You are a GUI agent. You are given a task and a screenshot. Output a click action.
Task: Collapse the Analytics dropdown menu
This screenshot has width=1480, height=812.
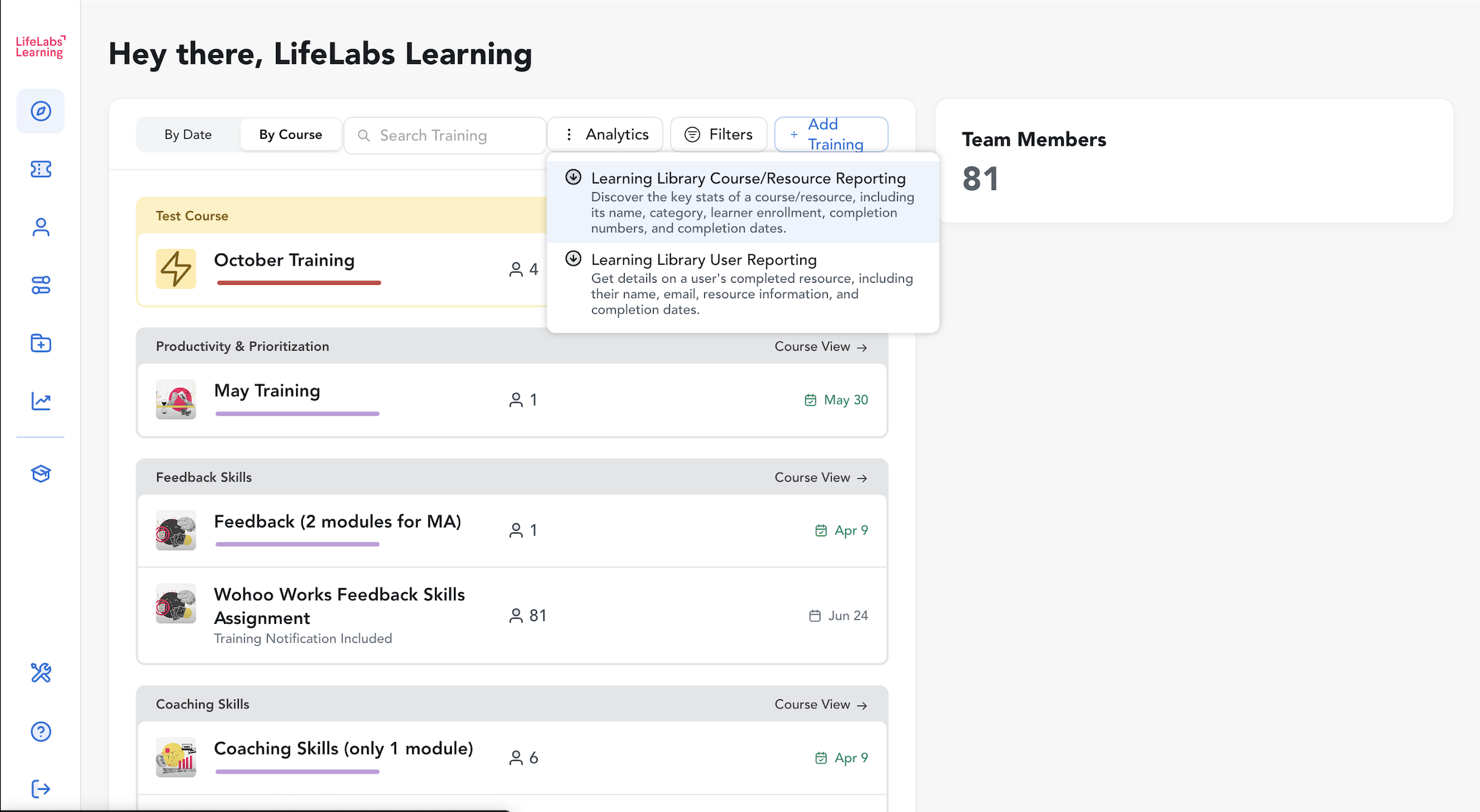tap(605, 135)
